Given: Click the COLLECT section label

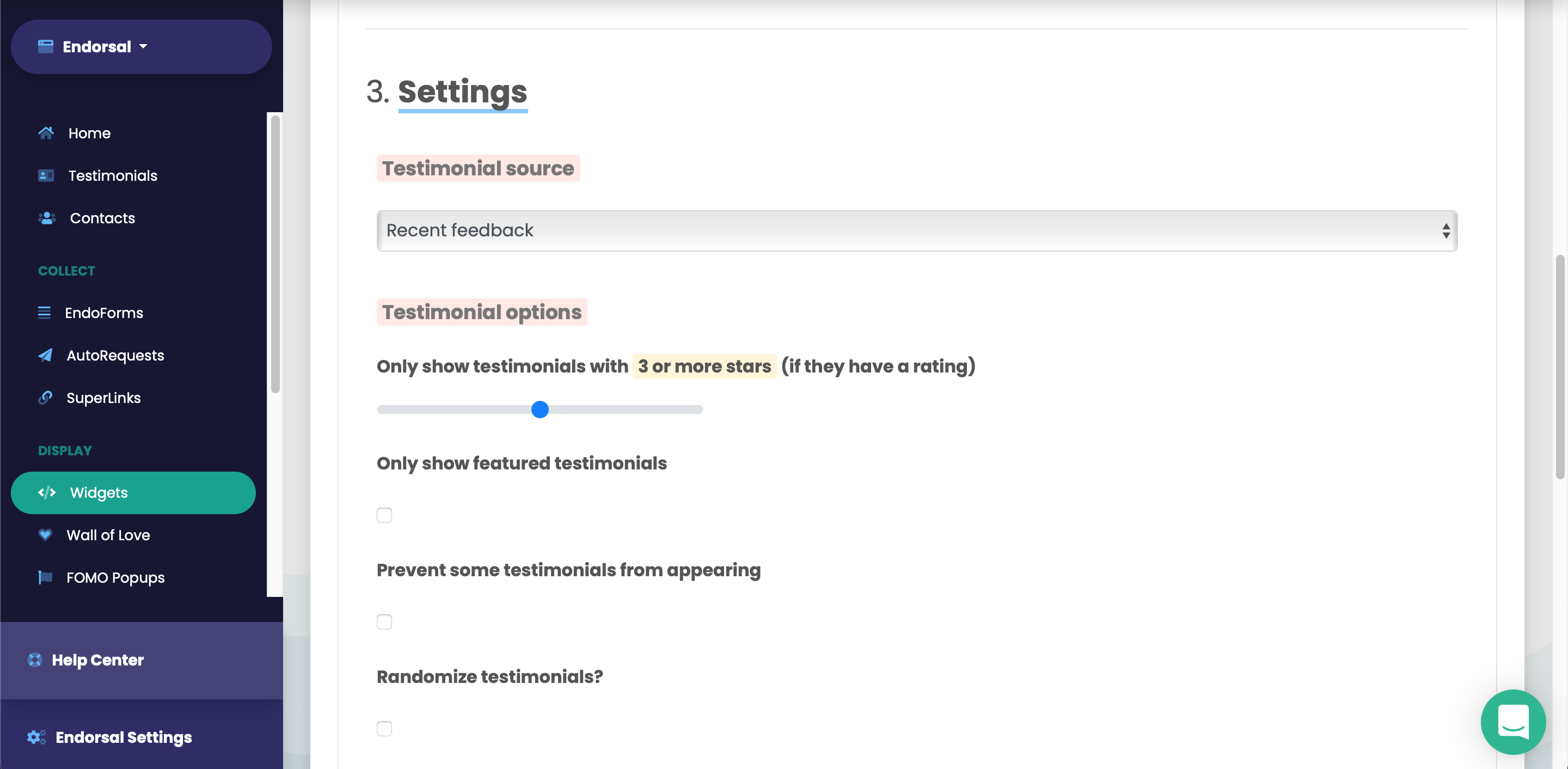Looking at the screenshot, I should 66,271.
